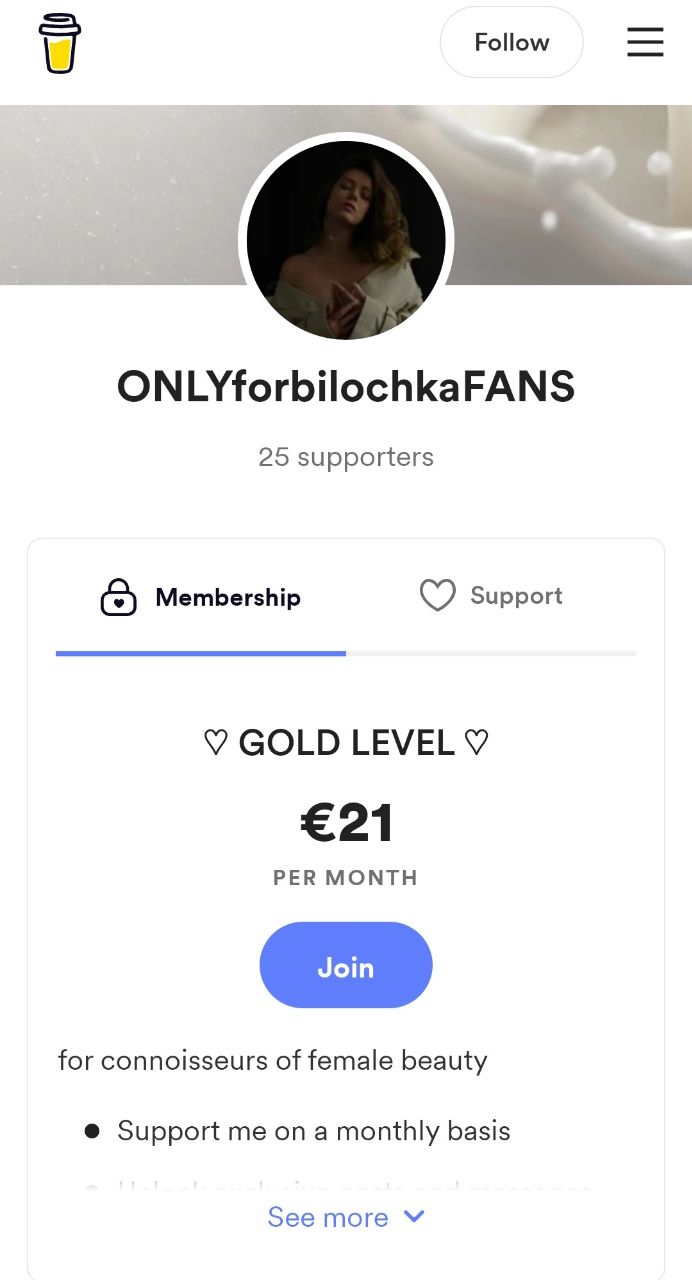This screenshot has height=1280, width=692.
Task: Click the heart symbol after GOLD LEVEL
Action: (477, 743)
